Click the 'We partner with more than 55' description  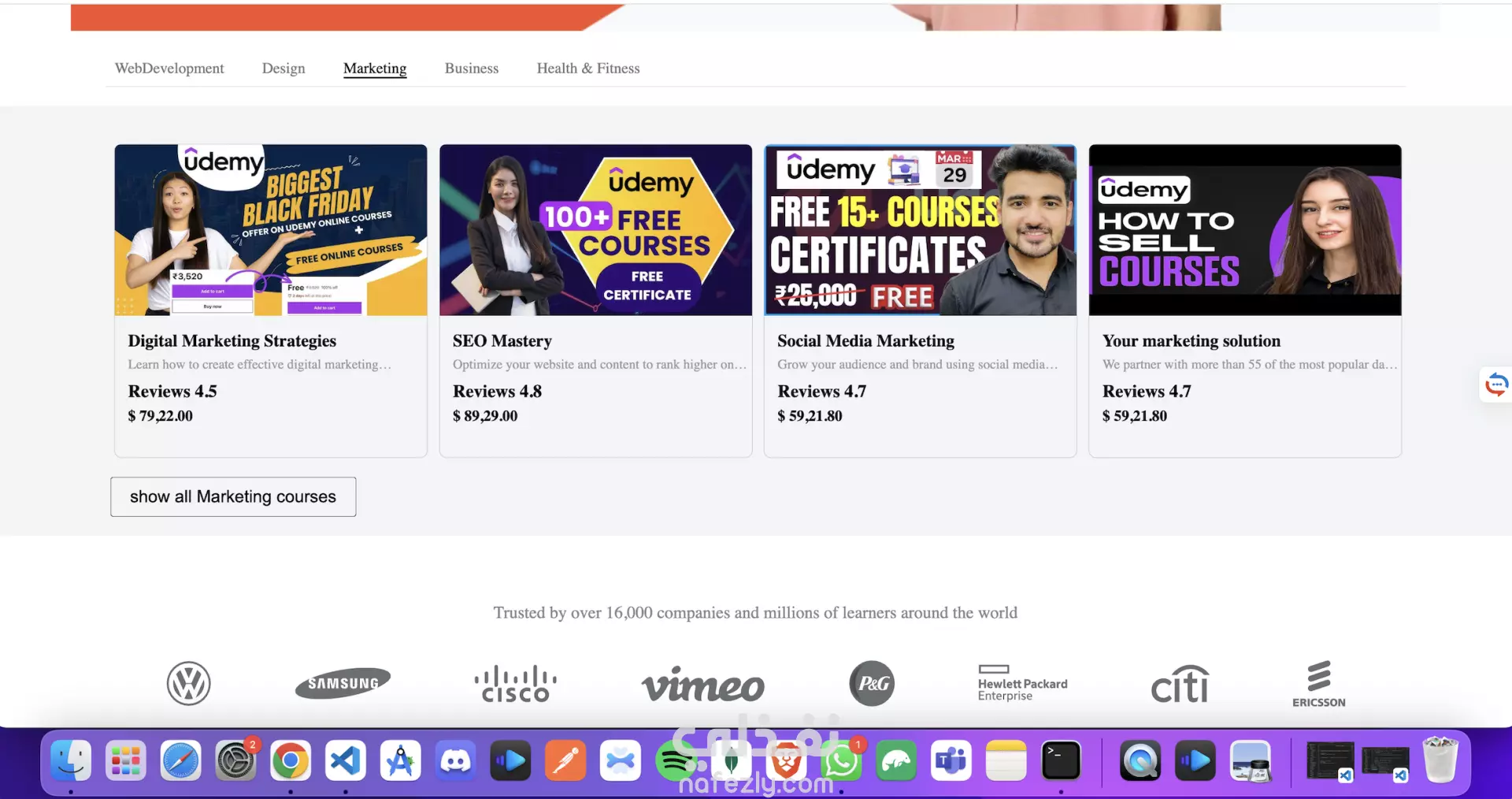(1250, 364)
